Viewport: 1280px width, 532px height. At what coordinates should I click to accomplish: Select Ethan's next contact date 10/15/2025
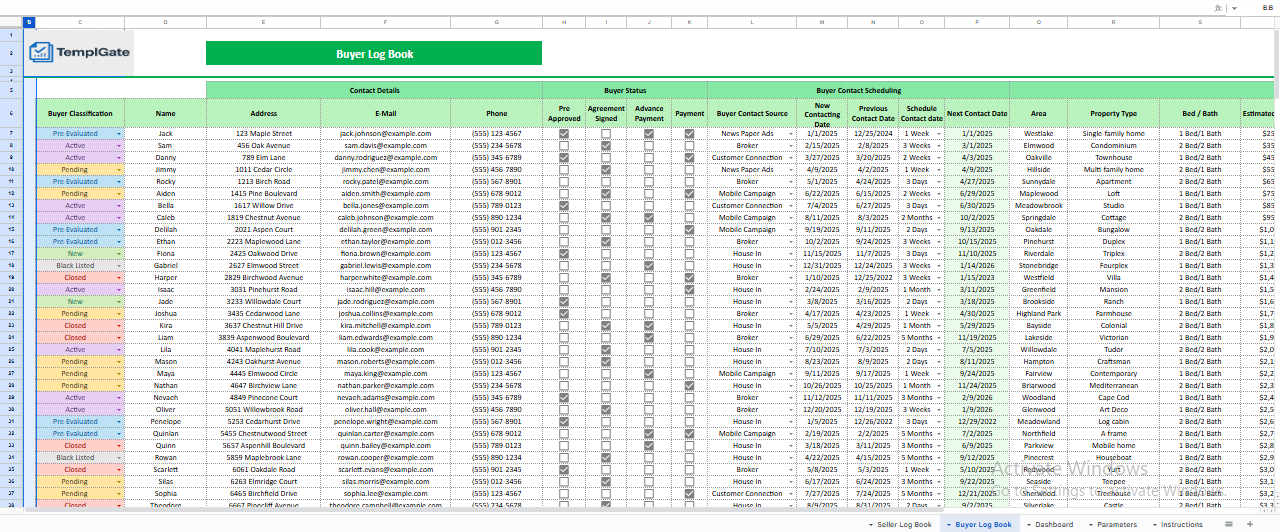point(977,241)
